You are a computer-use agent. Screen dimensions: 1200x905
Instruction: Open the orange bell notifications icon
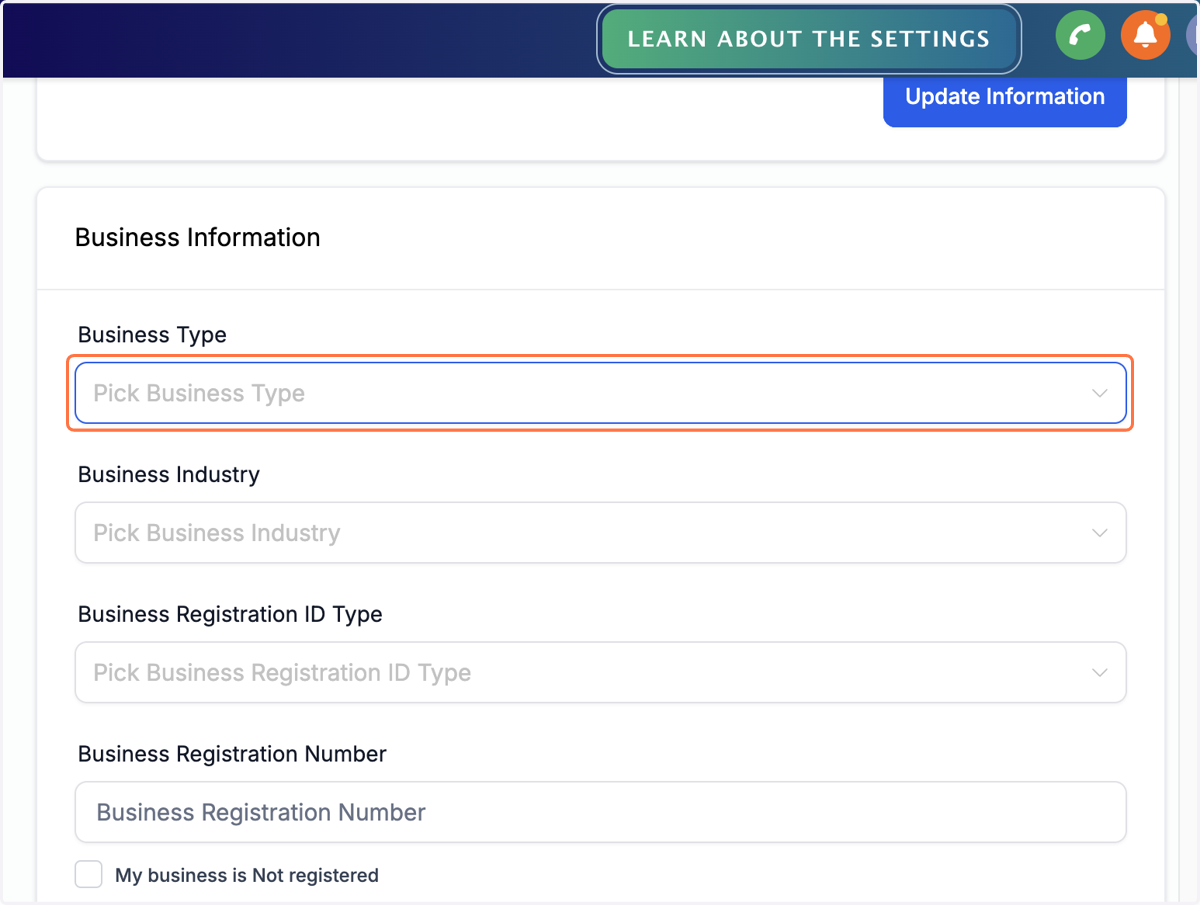pyautogui.click(x=1145, y=36)
